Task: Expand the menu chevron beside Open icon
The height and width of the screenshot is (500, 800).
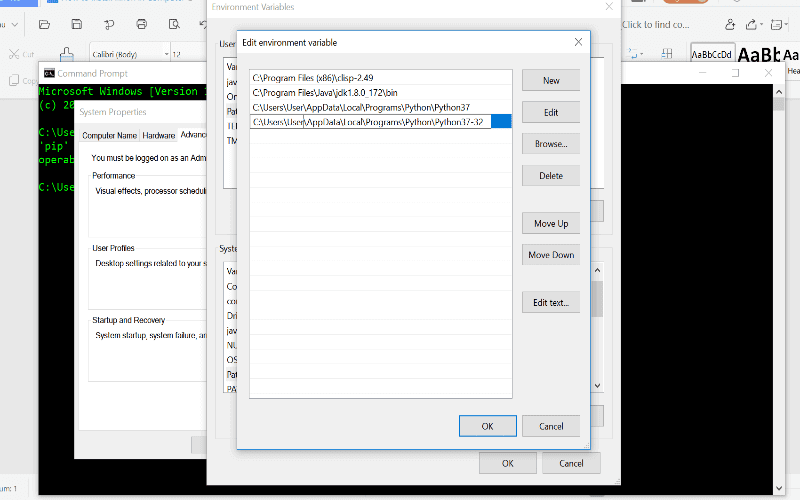Action: click(15, 24)
